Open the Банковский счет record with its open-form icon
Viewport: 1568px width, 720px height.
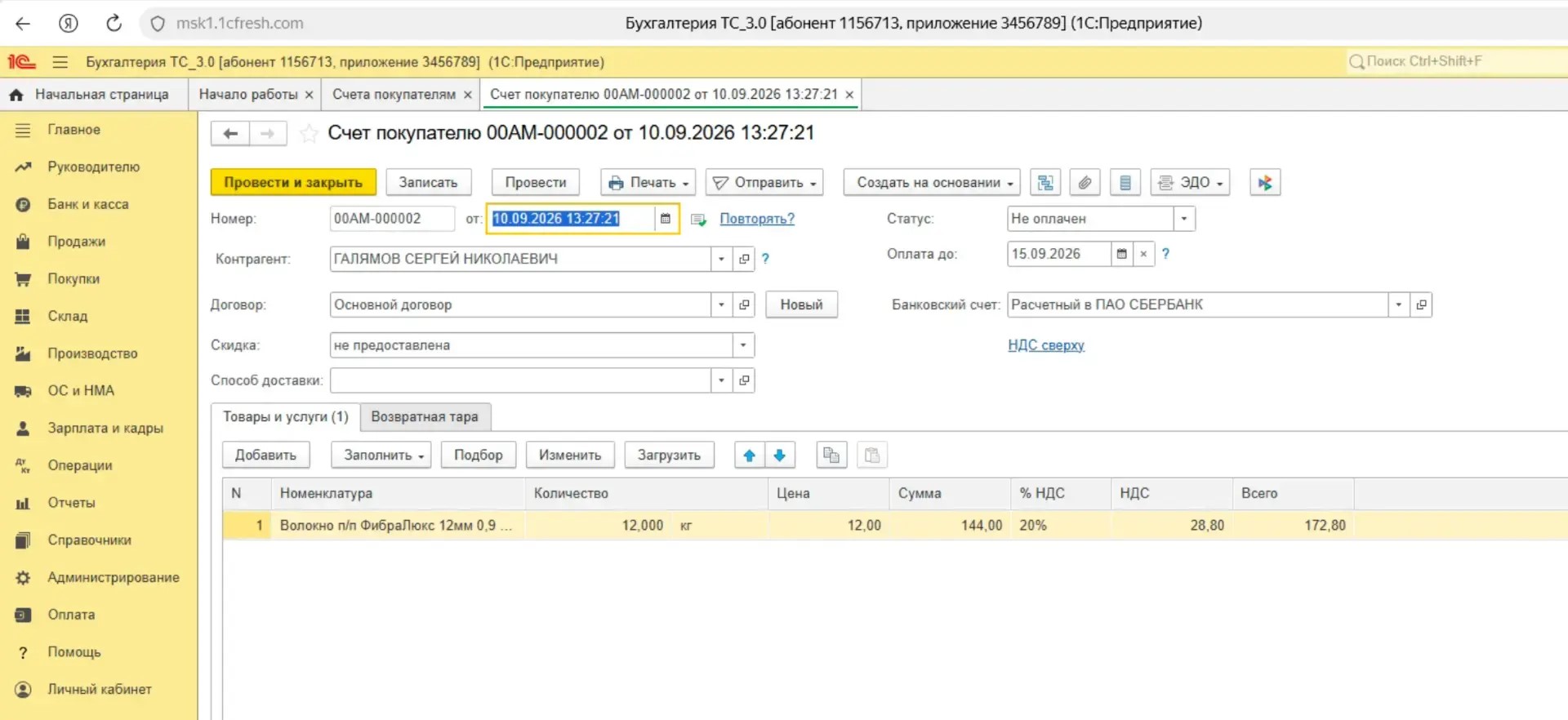coord(1422,304)
